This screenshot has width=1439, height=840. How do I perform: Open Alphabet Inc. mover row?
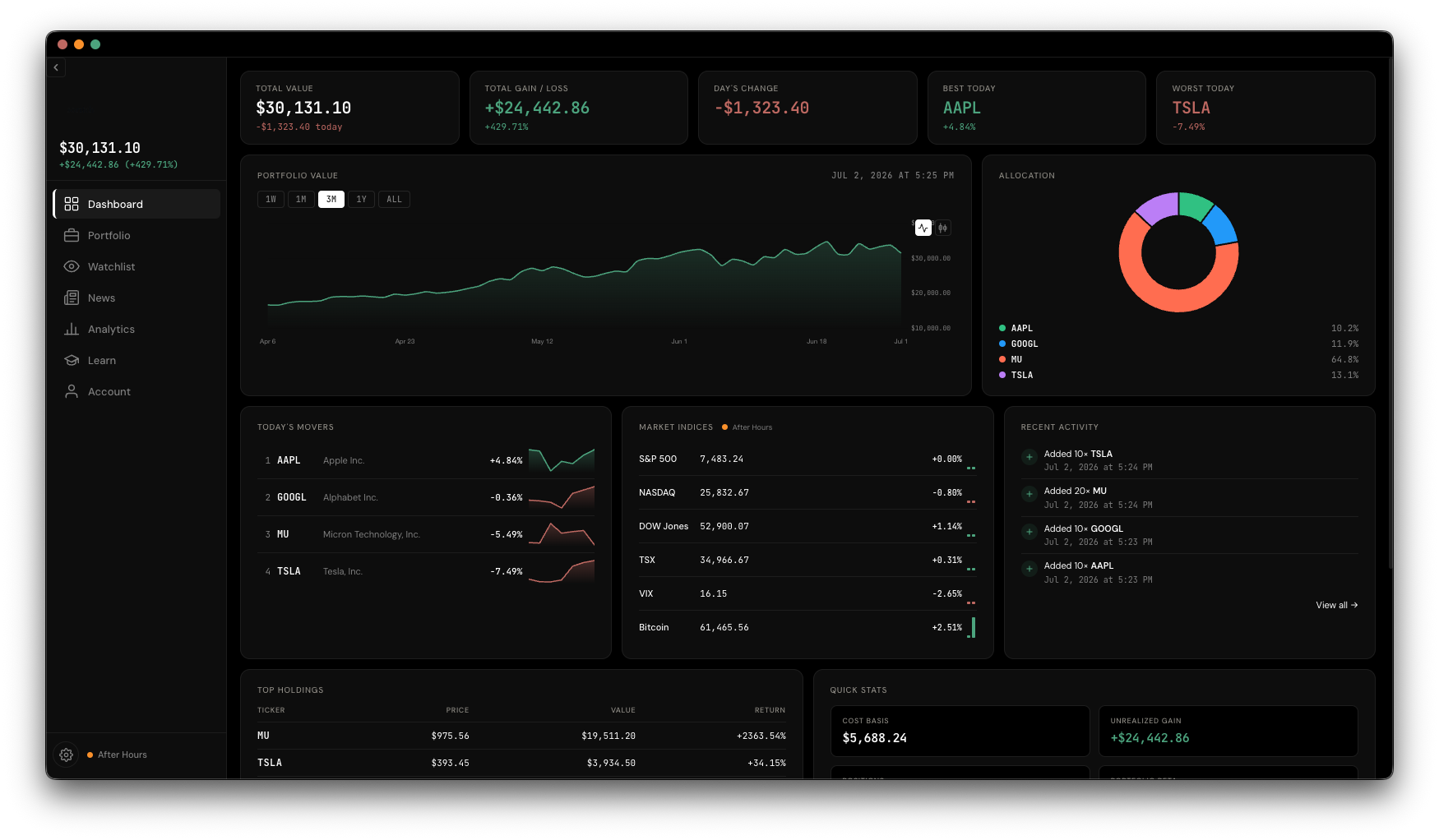pyautogui.click(x=426, y=497)
